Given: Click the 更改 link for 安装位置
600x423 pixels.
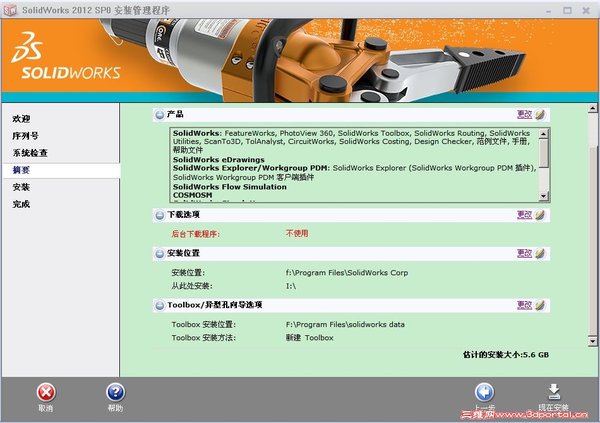Looking at the screenshot, I should tap(525, 253).
